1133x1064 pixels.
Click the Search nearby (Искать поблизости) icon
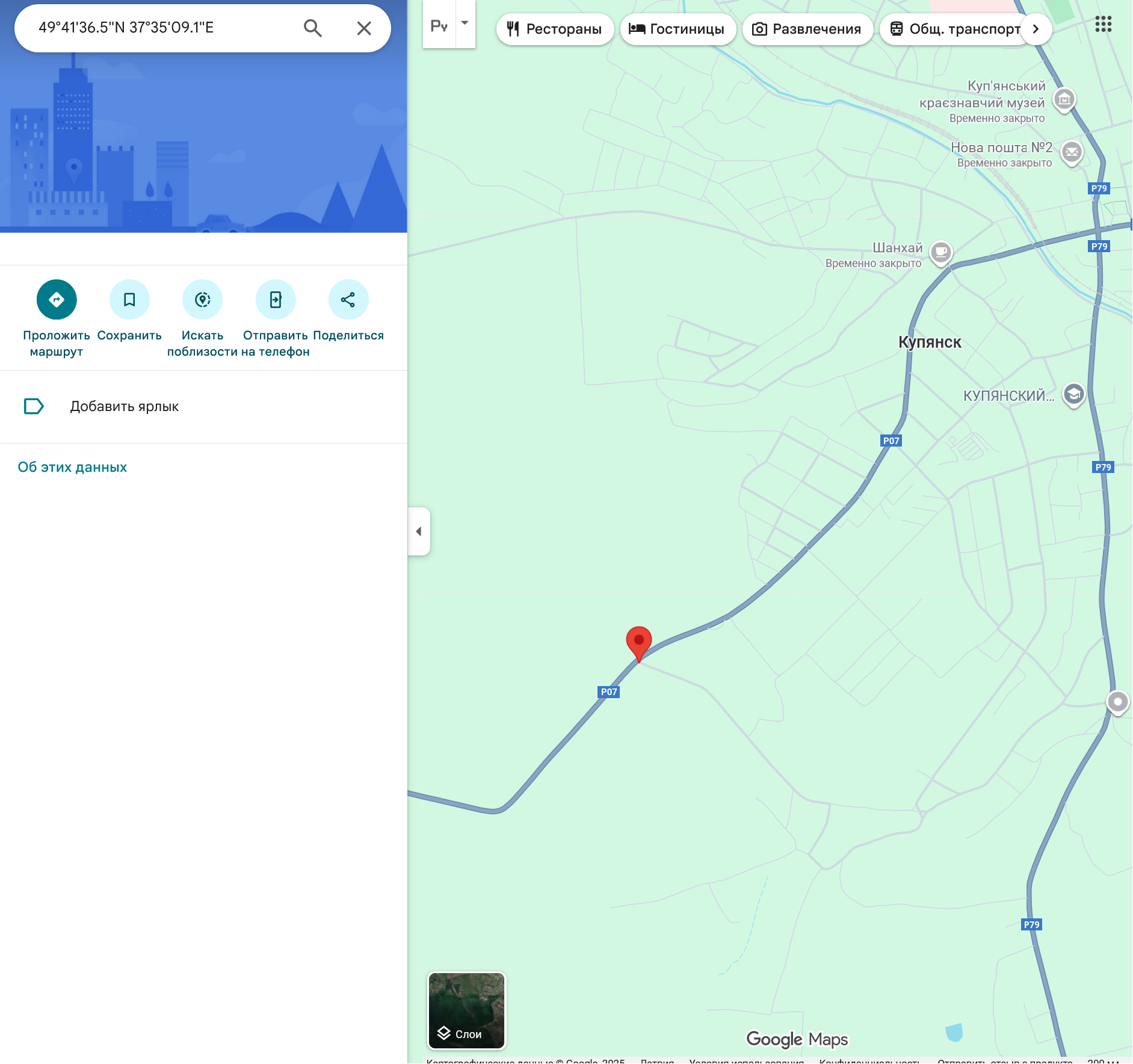(x=203, y=300)
